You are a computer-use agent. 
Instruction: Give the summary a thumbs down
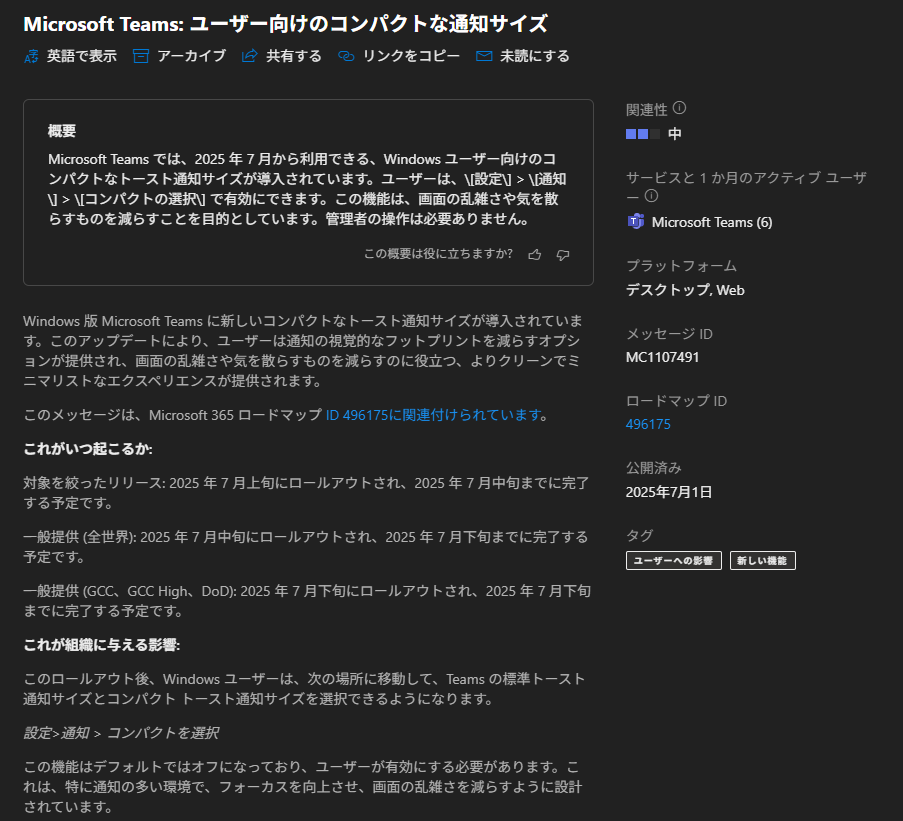563,254
